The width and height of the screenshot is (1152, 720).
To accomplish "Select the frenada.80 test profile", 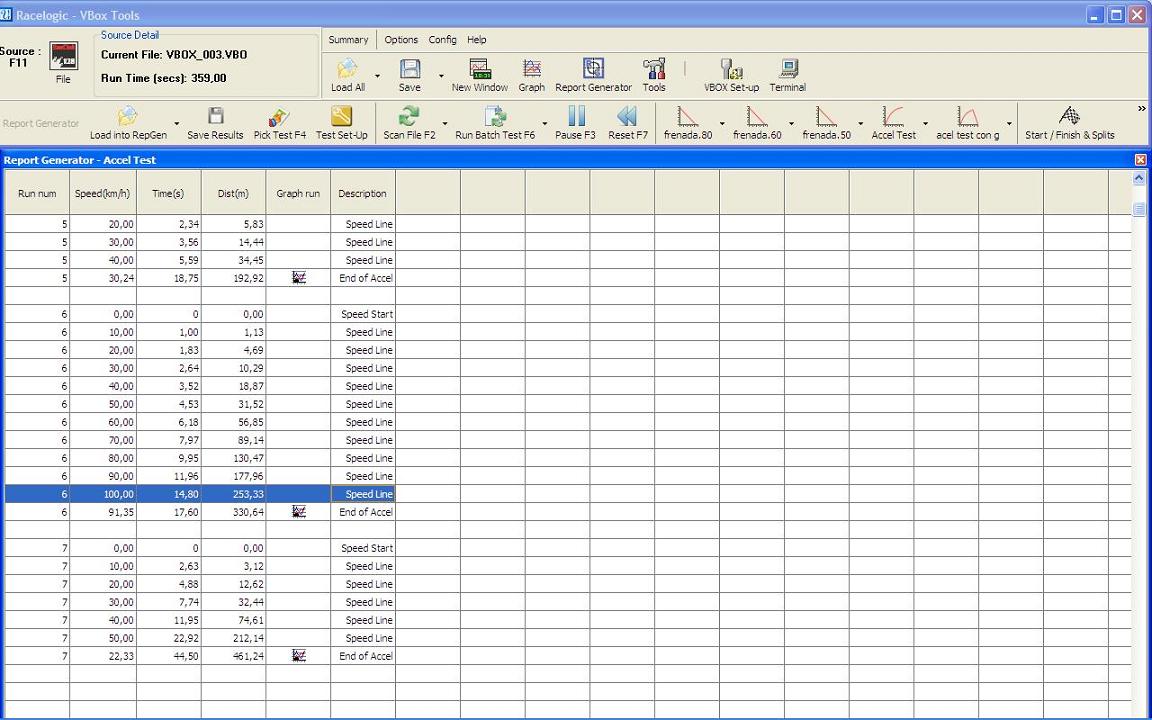I will (x=688, y=123).
